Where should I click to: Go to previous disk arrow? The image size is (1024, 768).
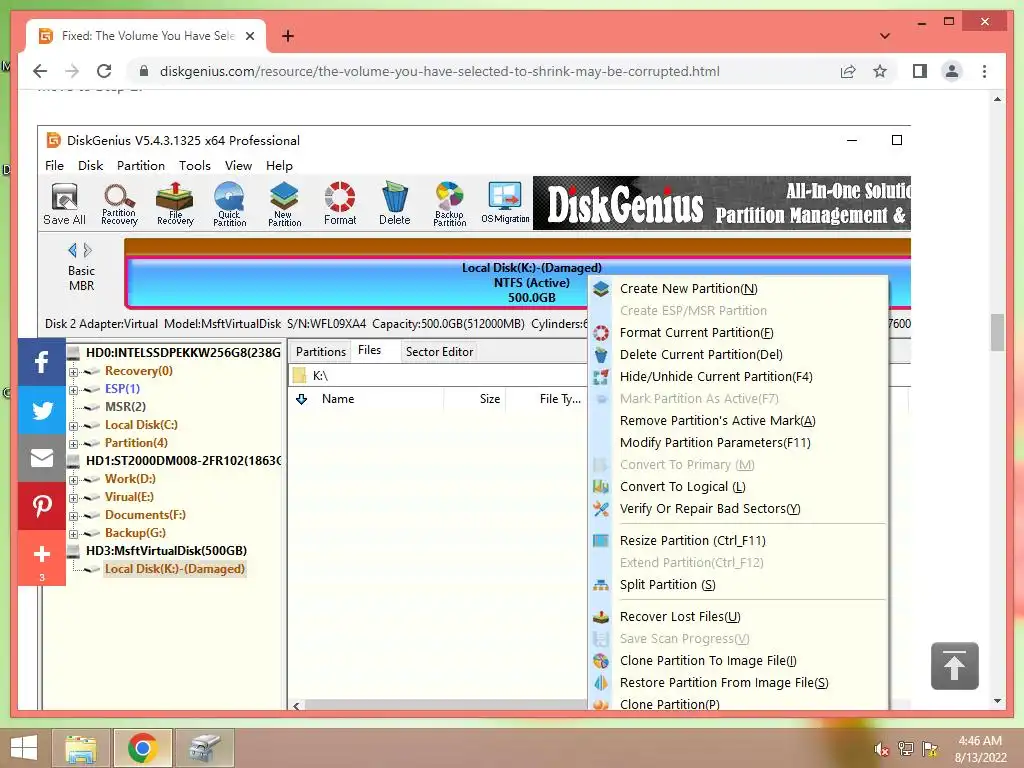point(72,250)
